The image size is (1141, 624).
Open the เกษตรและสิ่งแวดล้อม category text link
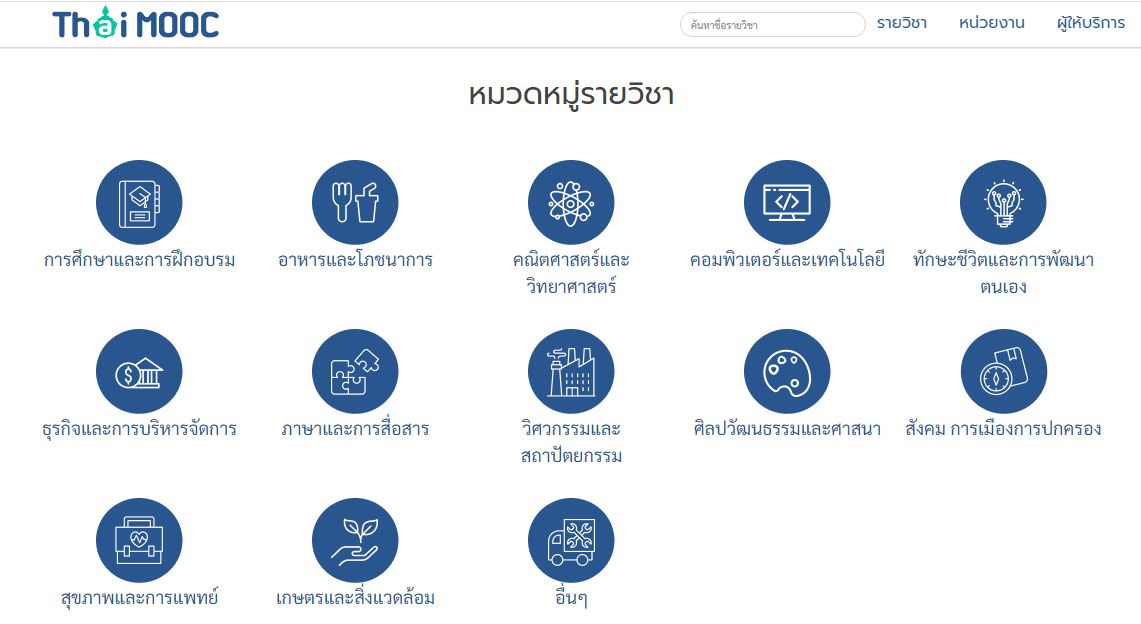click(355, 599)
